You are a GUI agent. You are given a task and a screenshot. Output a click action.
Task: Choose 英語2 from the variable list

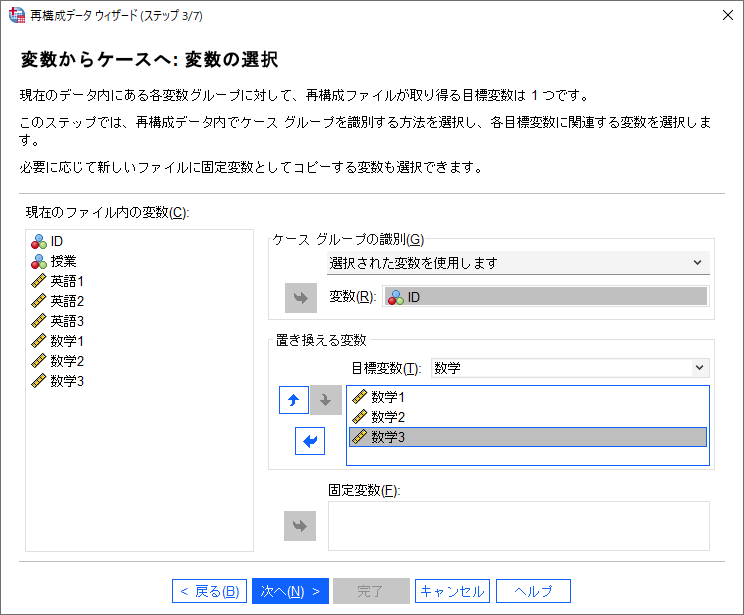pos(67,301)
